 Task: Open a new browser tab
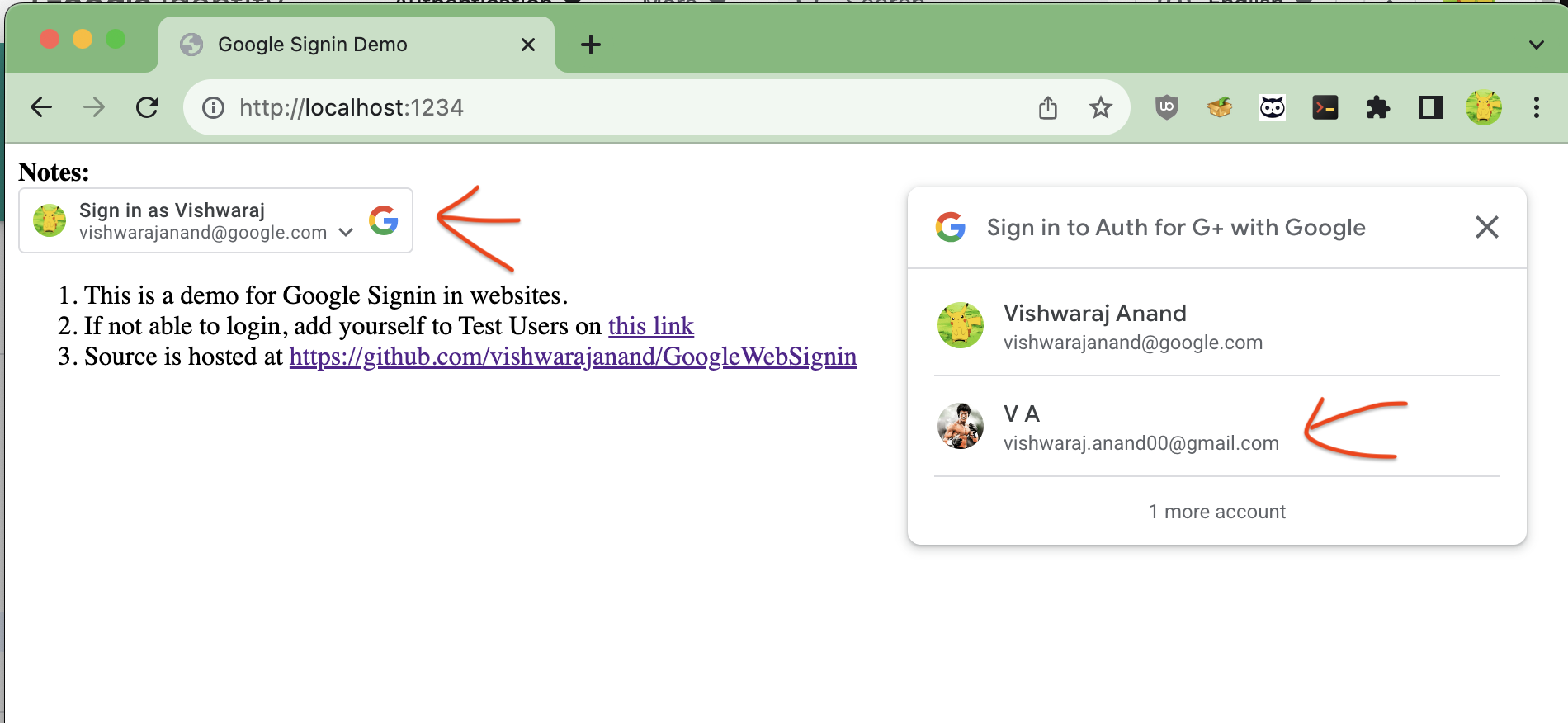point(591,45)
